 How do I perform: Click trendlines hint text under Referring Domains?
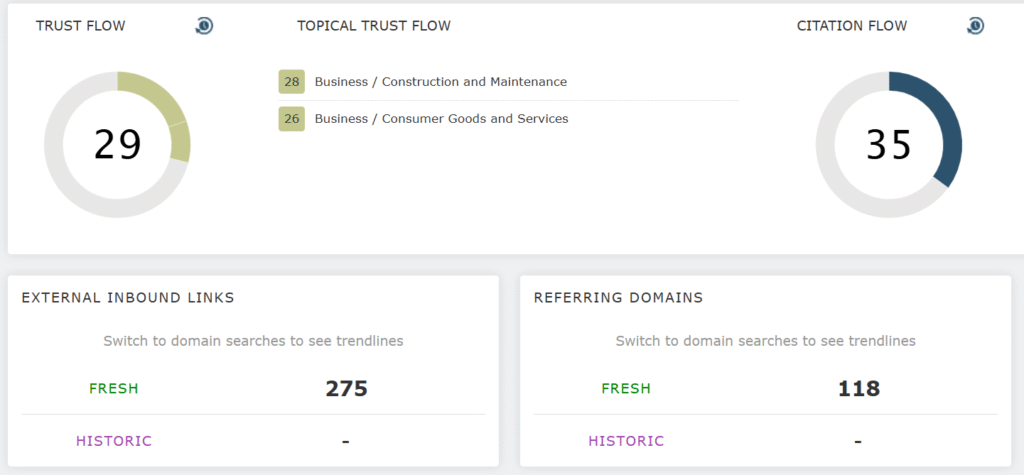click(765, 341)
